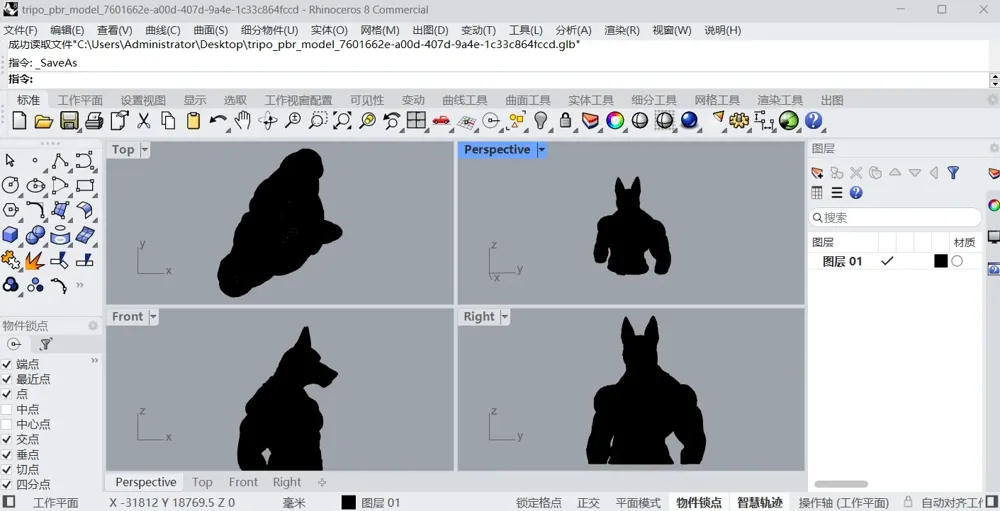The height and width of the screenshot is (511, 1000).
Task: Click the status bar black layer swatch
Action: click(348, 503)
